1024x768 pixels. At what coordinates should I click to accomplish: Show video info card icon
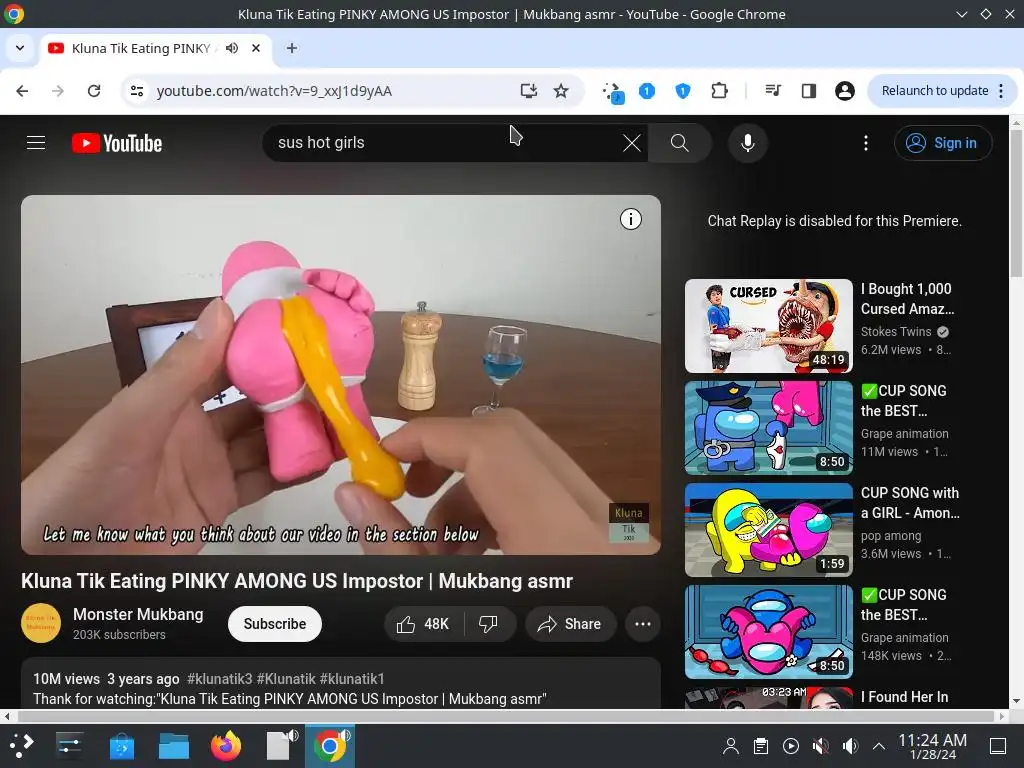click(x=630, y=219)
